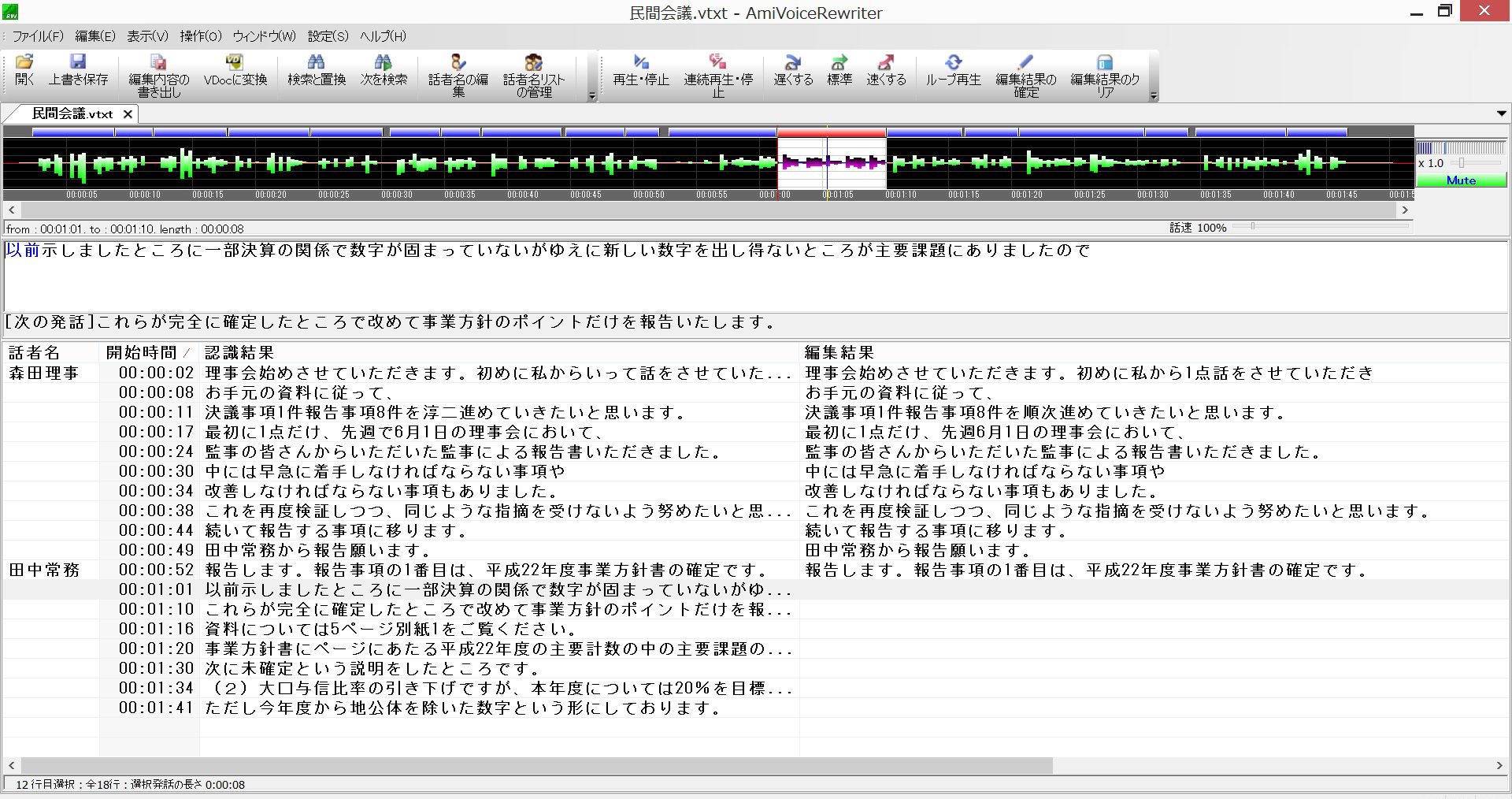Close the 民間会議.vtxt tab
Screen dimensions: 1512x799
click(x=128, y=114)
